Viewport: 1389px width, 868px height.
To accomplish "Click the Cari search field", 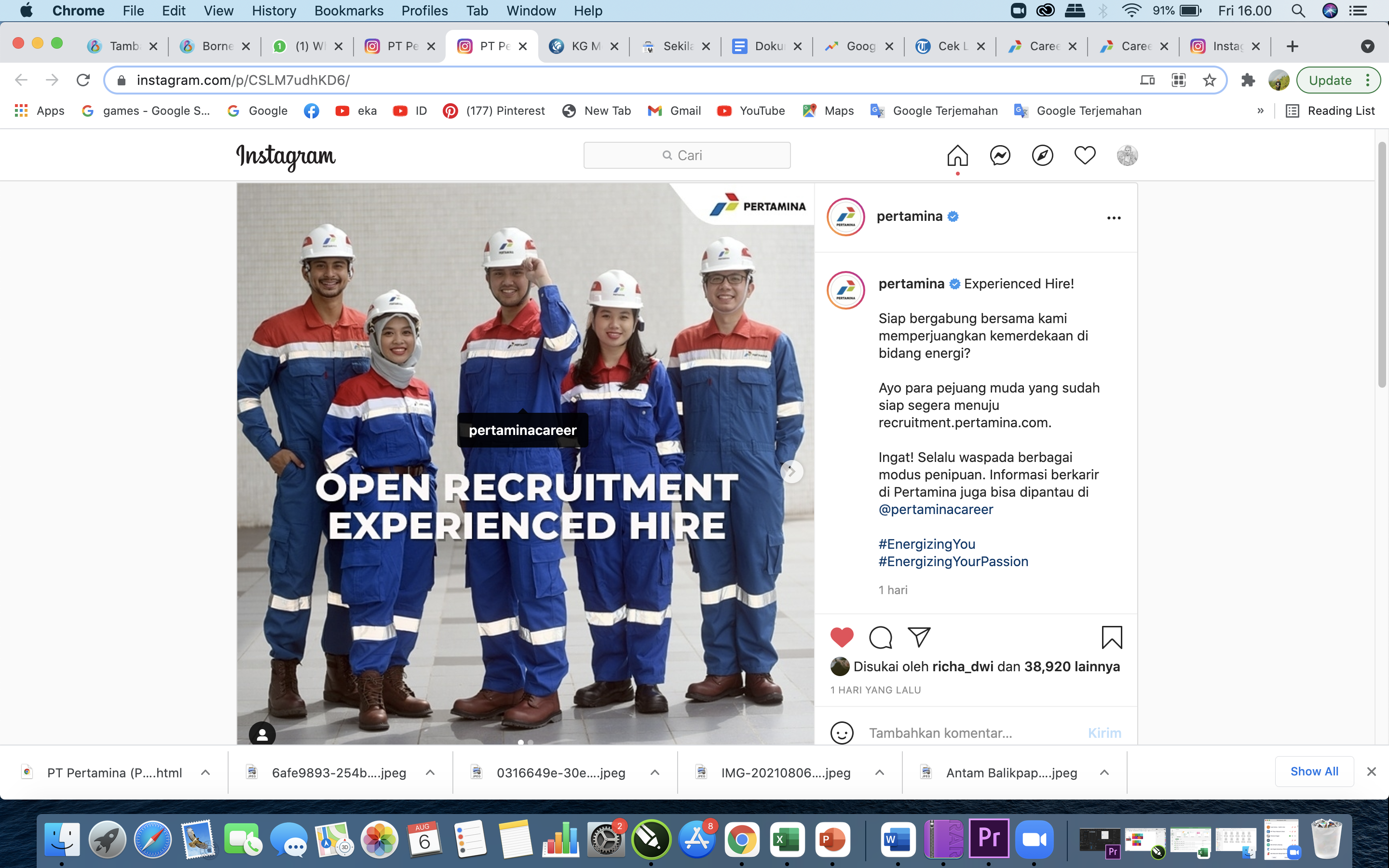I will pos(686,156).
